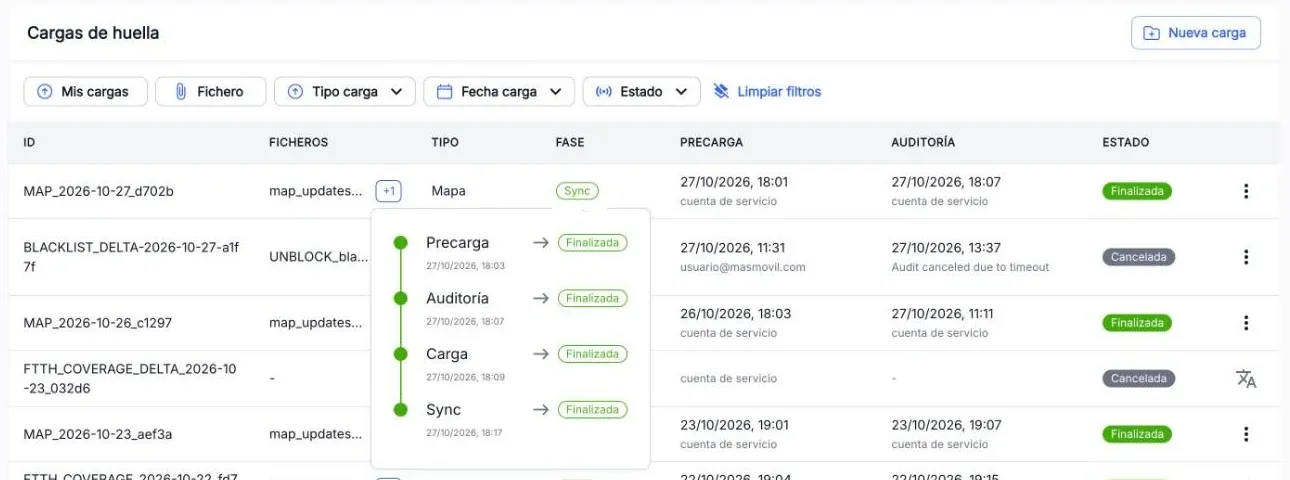Image resolution: width=1290 pixels, height=480 pixels.
Task: Click the Audit canceled due to timeout note
Action: click(x=970, y=267)
